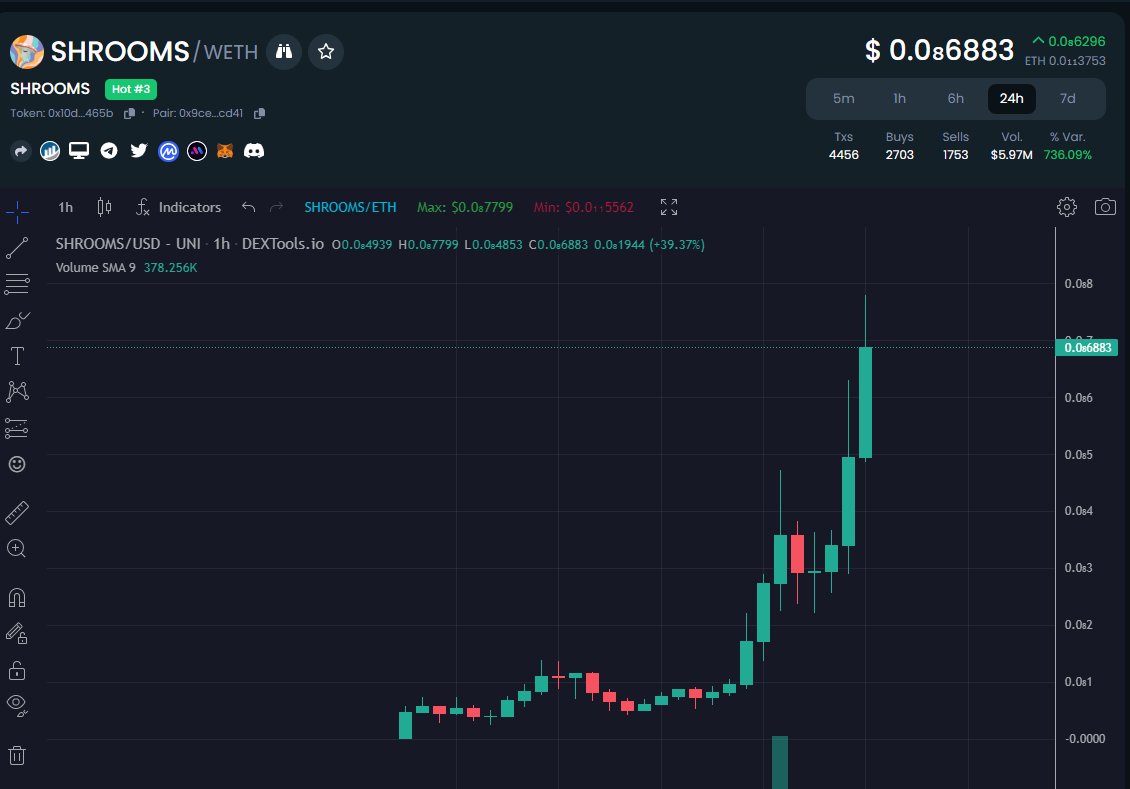Select the forecast position tool
Viewport: 1130px width, 789px height.
[17, 428]
